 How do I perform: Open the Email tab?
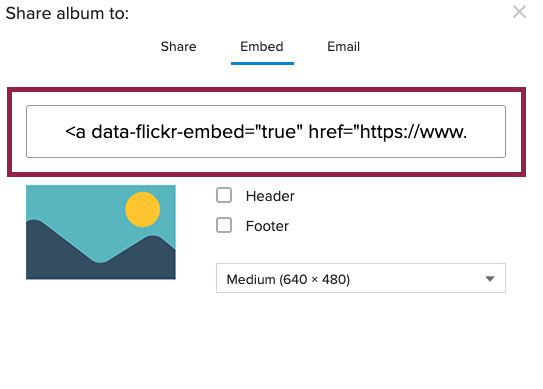[344, 46]
